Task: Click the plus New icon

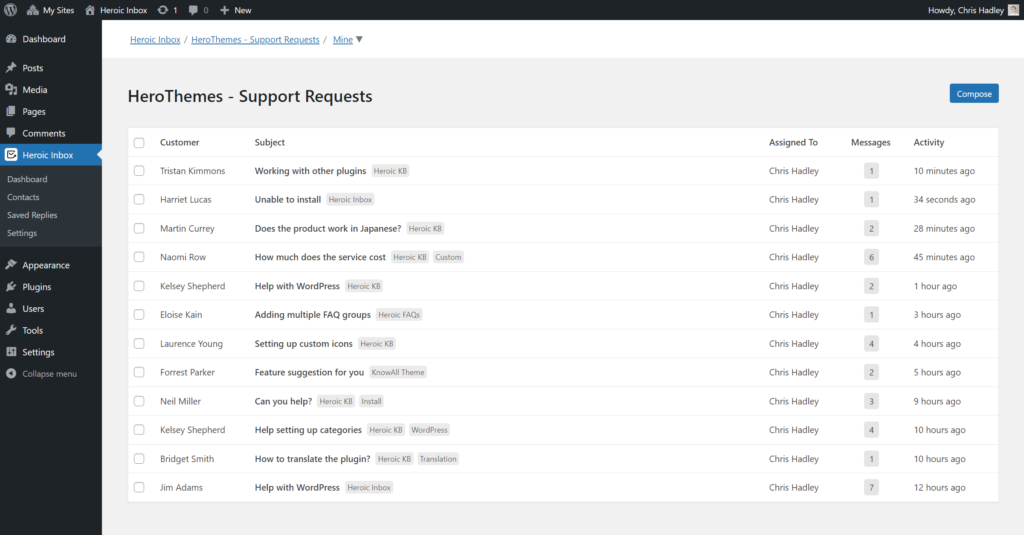Action: tap(224, 10)
